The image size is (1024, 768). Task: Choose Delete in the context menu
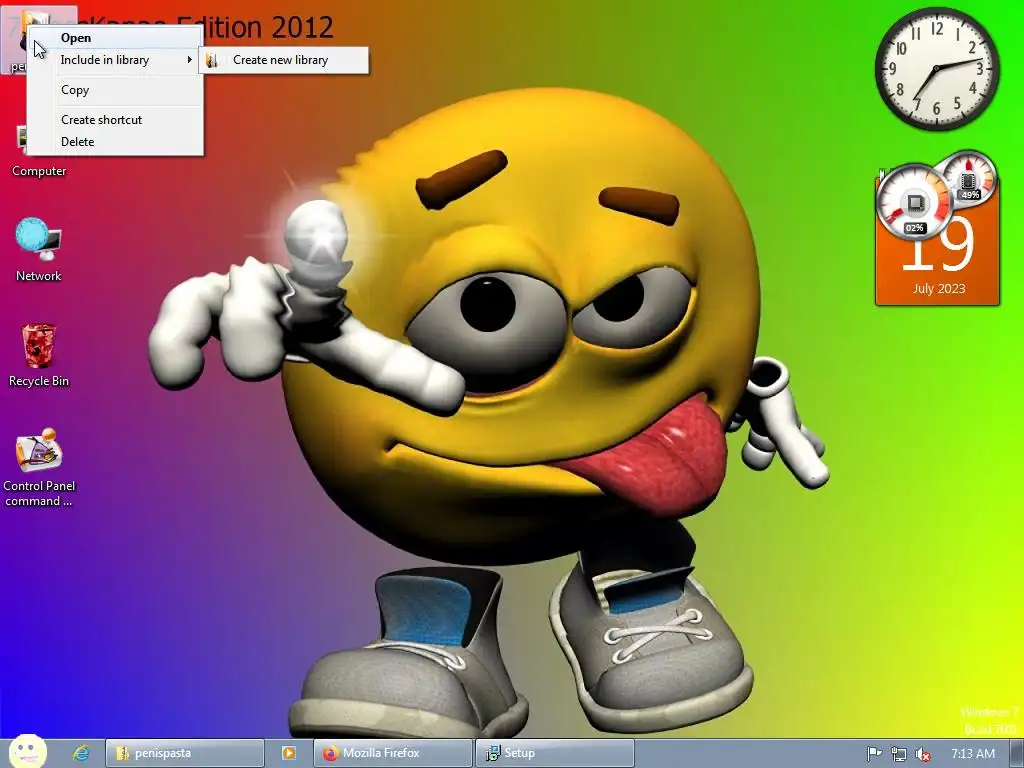tap(115, 142)
